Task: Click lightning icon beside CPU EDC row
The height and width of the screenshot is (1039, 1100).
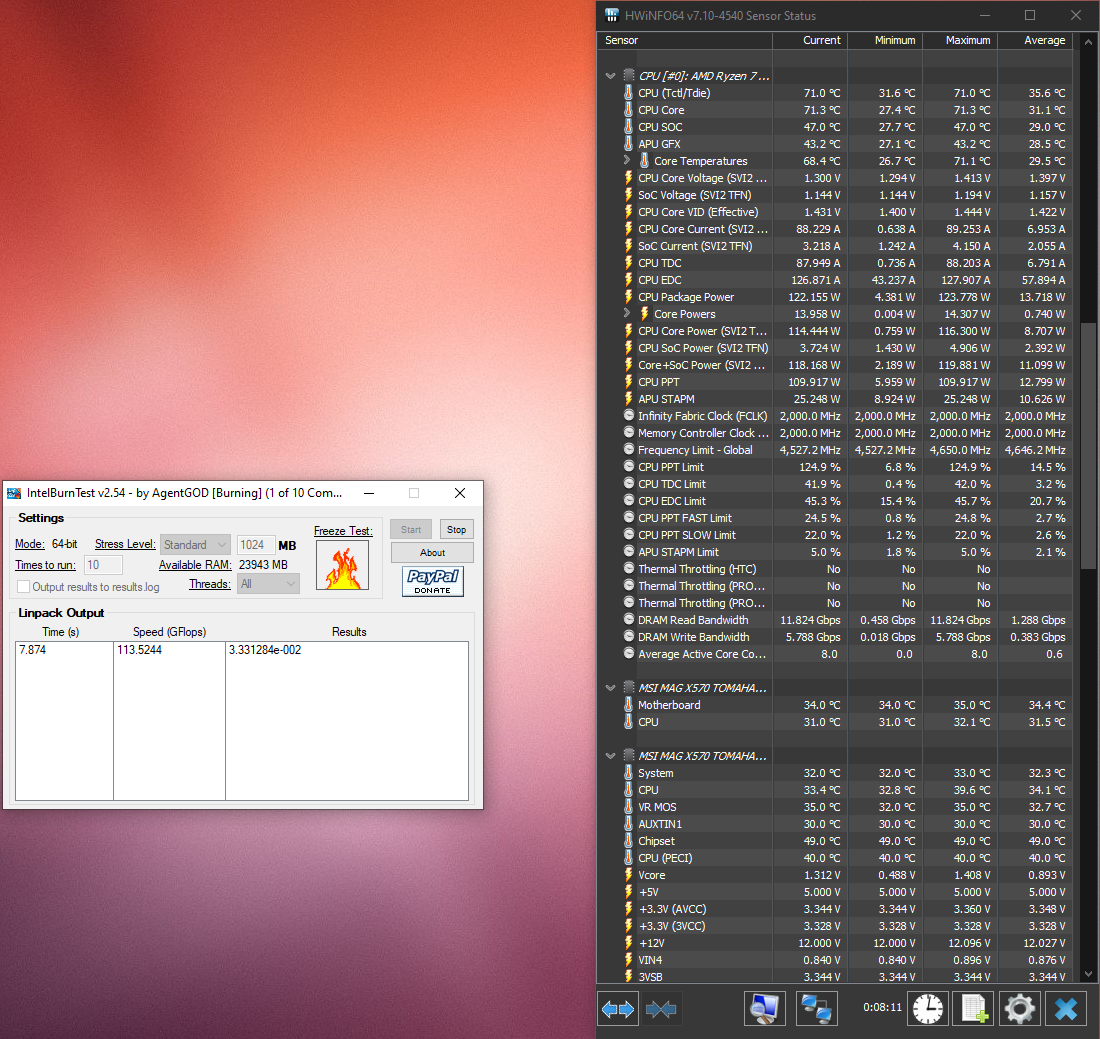Action: click(629, 280)
